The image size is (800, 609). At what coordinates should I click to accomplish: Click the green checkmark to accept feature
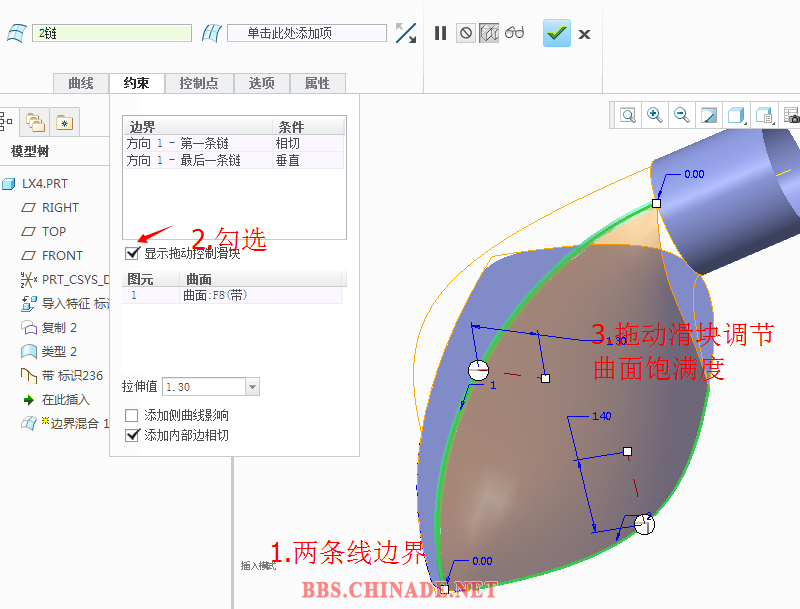[x=557, y=33]
